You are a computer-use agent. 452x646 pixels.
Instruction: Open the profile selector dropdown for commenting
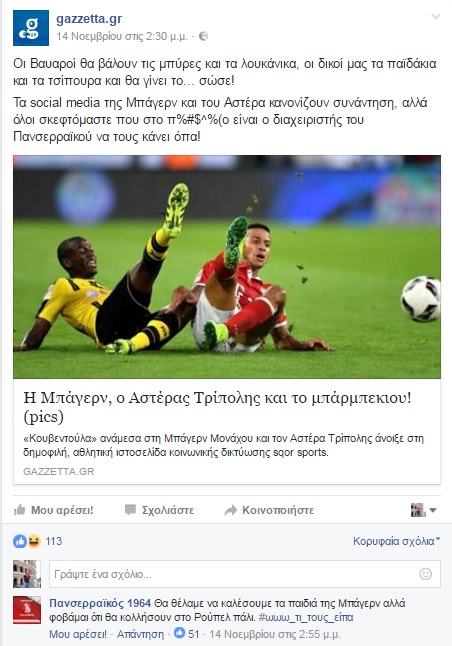(424, 510)
